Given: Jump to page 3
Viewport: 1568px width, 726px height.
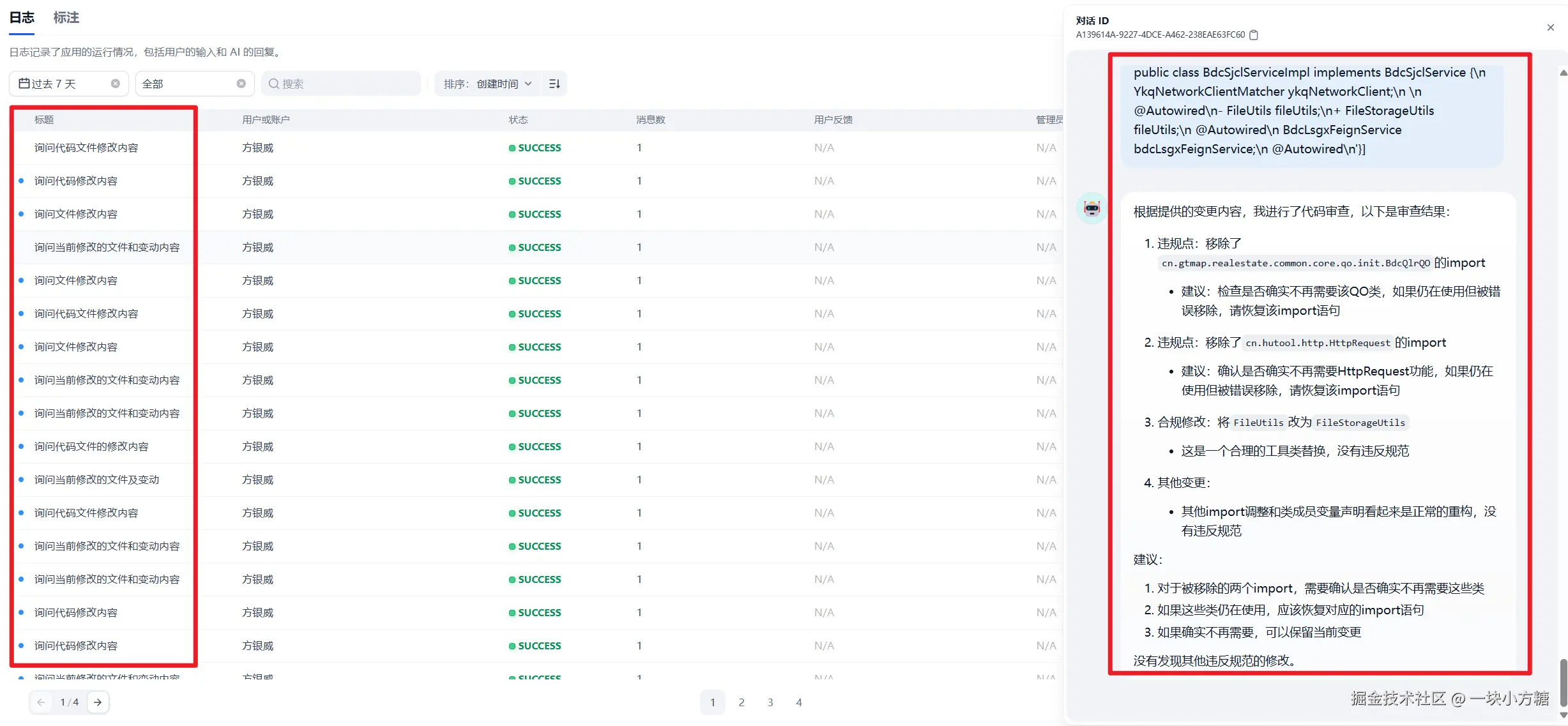Looking at the screenshot, I should (770, 702).
